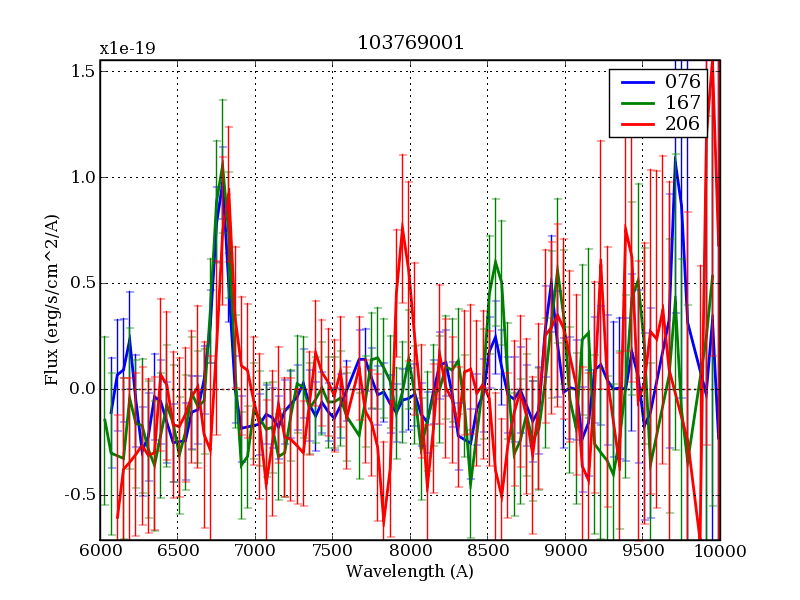Viewport: 800px width, 600px height.
Task: Click the Flux y-axis label
Action: [52, 301]
